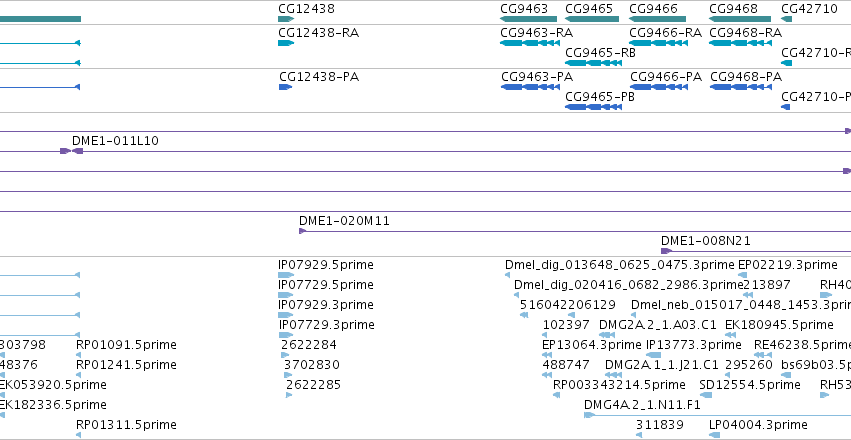Select feature 311839

click(659, 425)
